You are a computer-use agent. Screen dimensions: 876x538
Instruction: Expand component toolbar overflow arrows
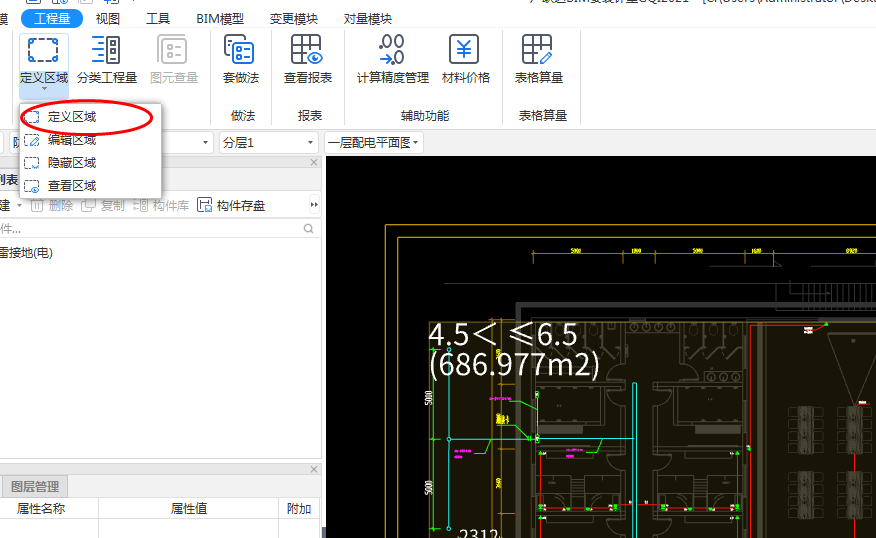pyautogui.click(x=314, y=205)
